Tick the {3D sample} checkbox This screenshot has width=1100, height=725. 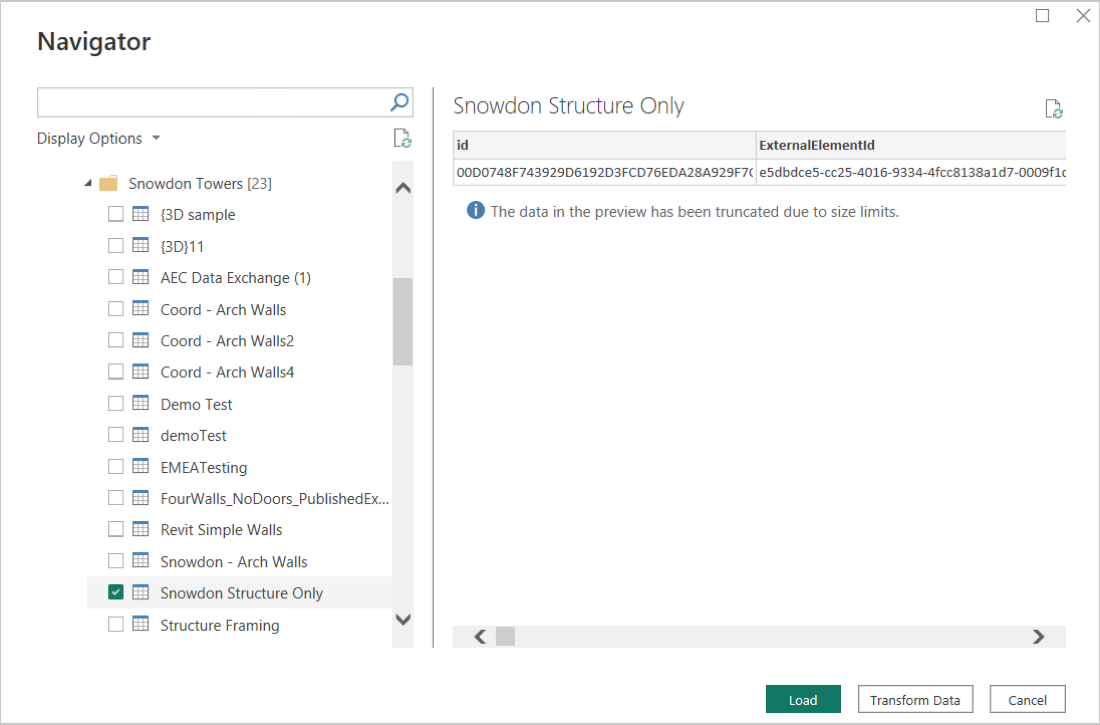click(116, 214)
